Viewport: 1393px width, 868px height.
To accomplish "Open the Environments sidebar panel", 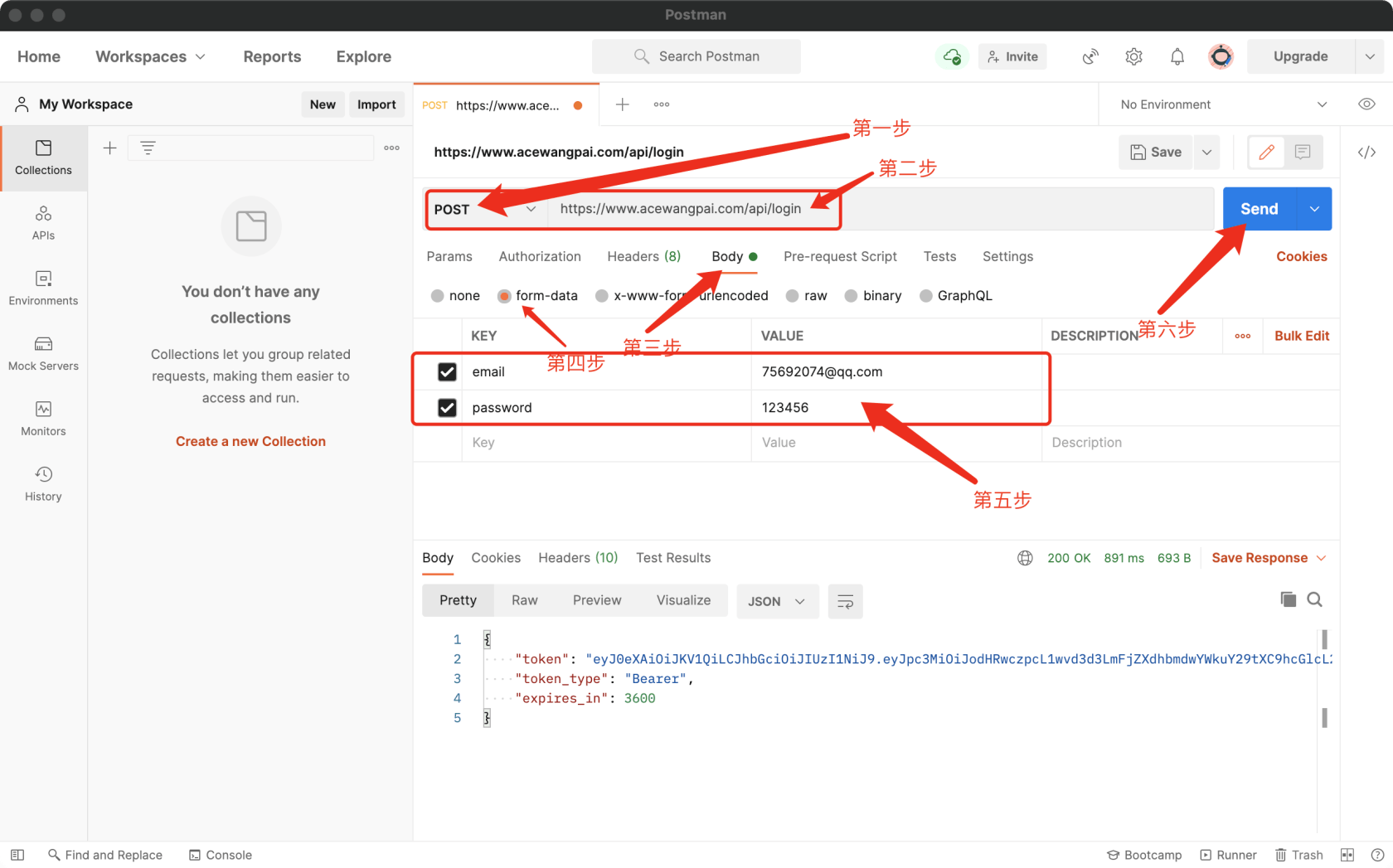I will [x=43, y=289].
